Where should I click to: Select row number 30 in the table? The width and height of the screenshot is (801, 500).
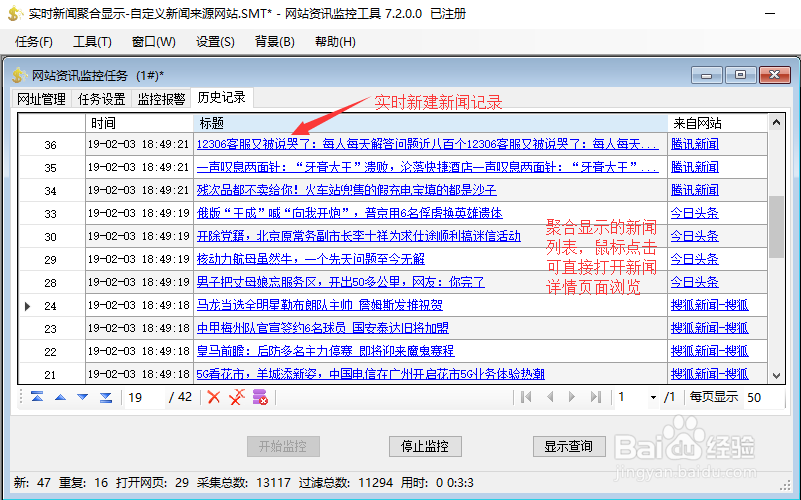point(51,237)
